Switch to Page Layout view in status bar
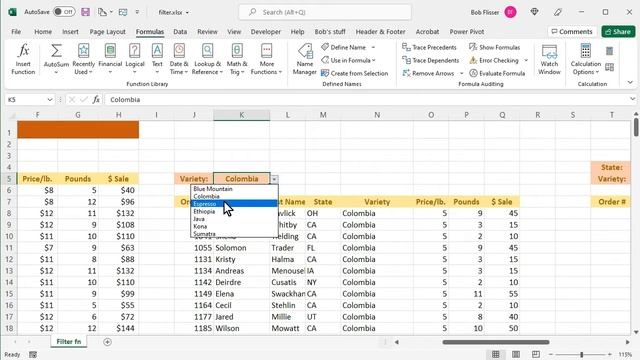Screen dimensions: 640x360 [x=516, y=354]
